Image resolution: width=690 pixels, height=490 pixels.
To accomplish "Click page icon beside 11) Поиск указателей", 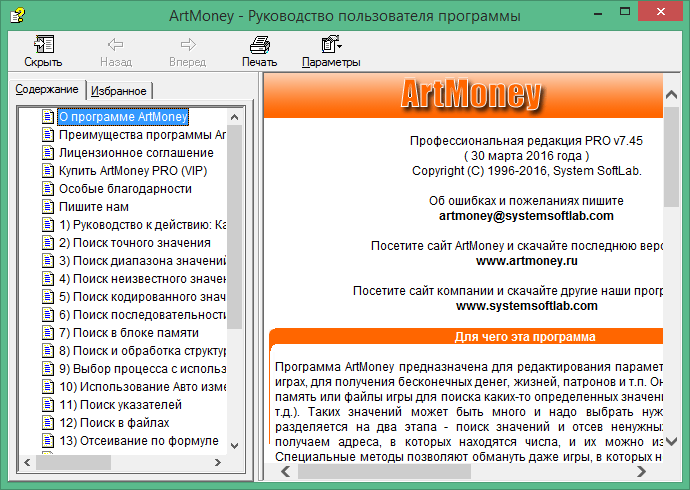I will [48, 405].
